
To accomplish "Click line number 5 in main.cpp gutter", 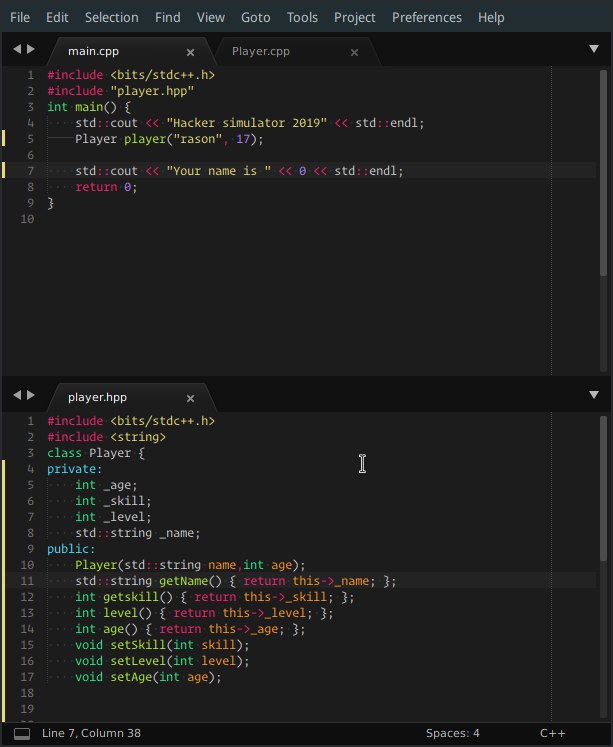I will (x=30, y=139).
